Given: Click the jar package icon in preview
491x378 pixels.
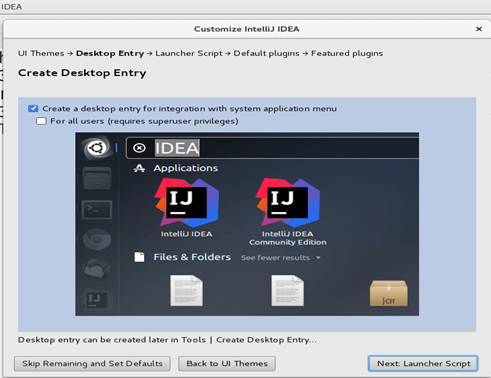Looking at the screenshot, I should pos(389,293).
